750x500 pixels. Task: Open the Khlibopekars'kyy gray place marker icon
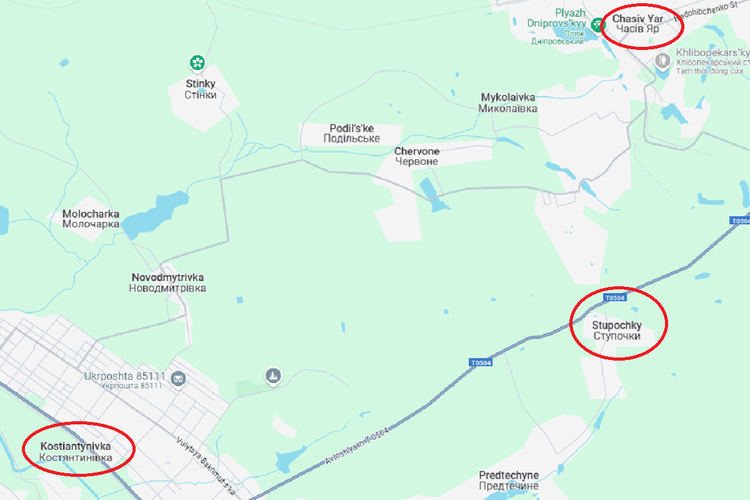[662, 61]
